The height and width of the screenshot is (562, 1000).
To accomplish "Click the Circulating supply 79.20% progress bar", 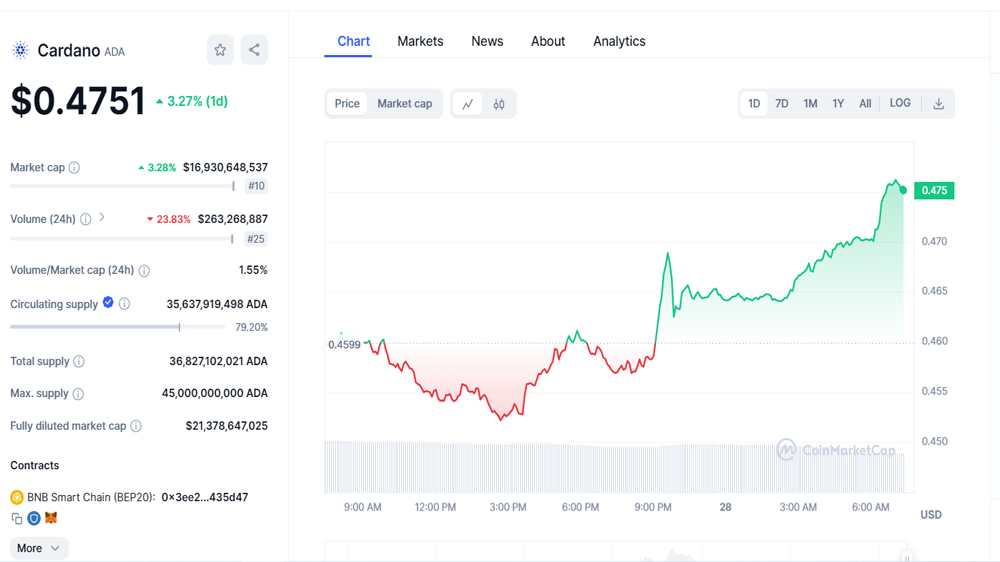I will 117,327.
